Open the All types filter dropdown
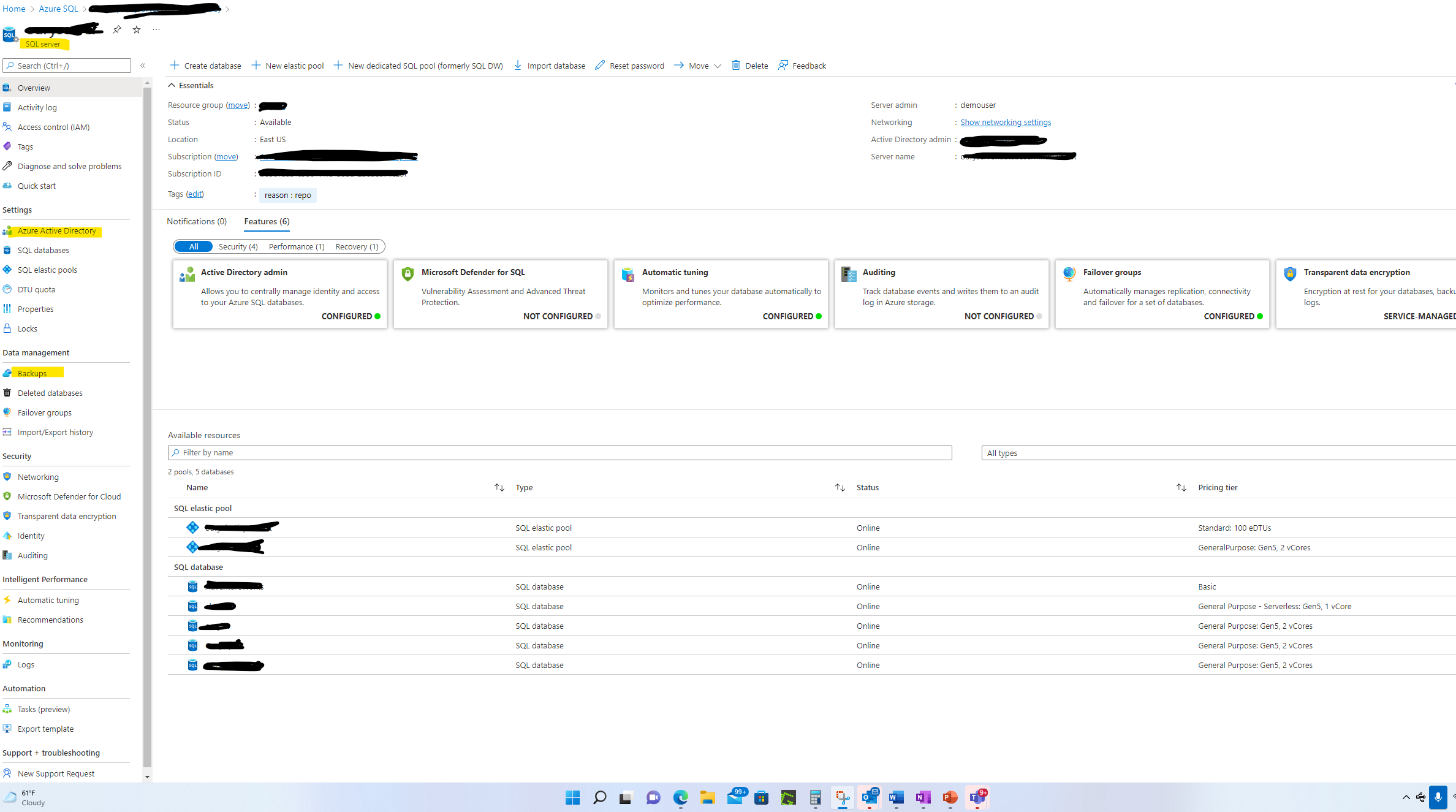 pyautogui.click(x=1216, y=453)
